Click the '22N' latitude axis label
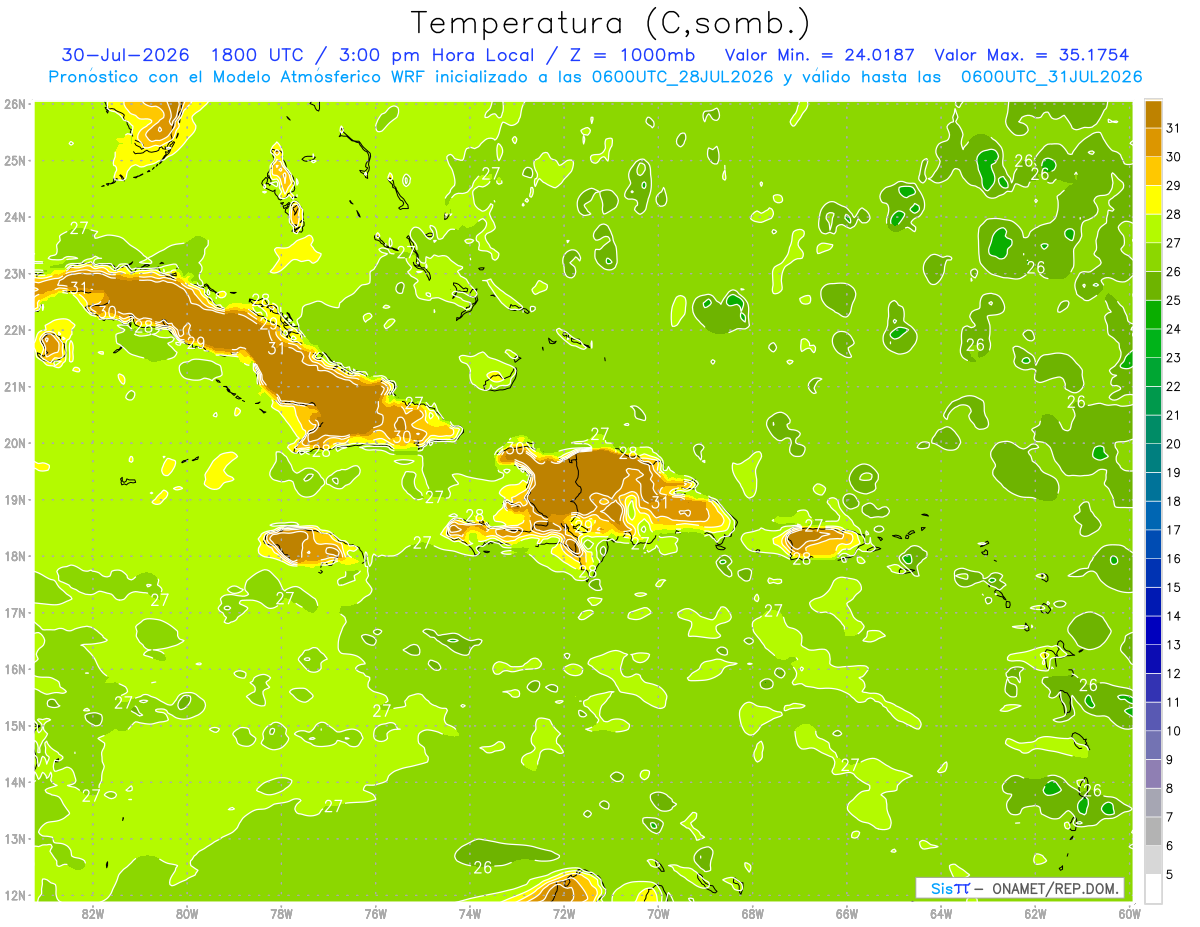 pyautogui.click(x=15, y=330)
